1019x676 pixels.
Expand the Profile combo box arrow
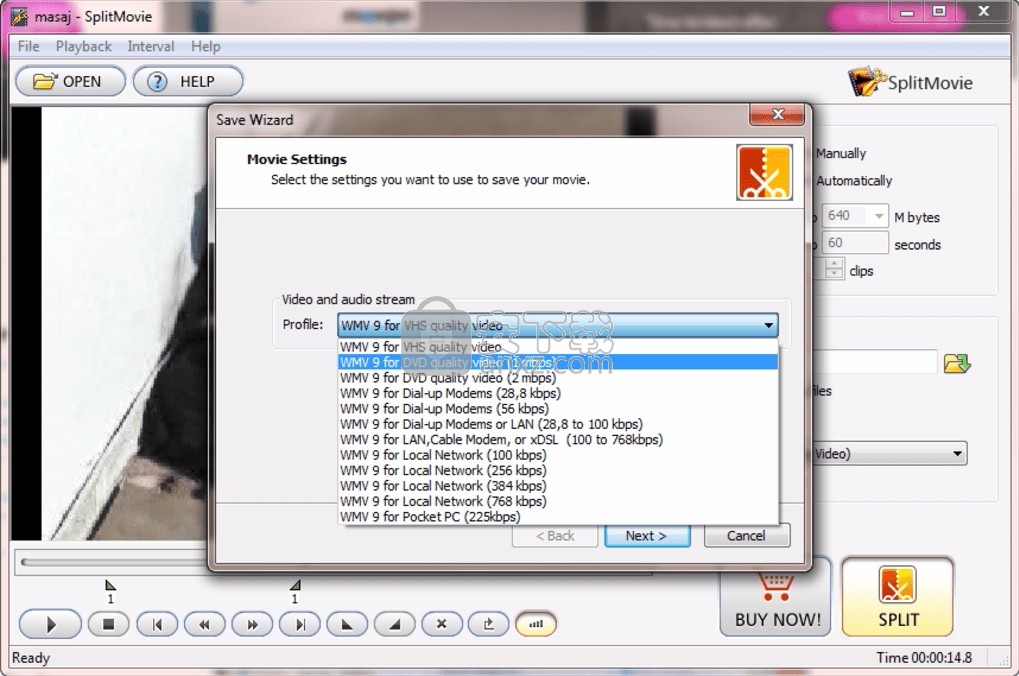click(768, 325)
